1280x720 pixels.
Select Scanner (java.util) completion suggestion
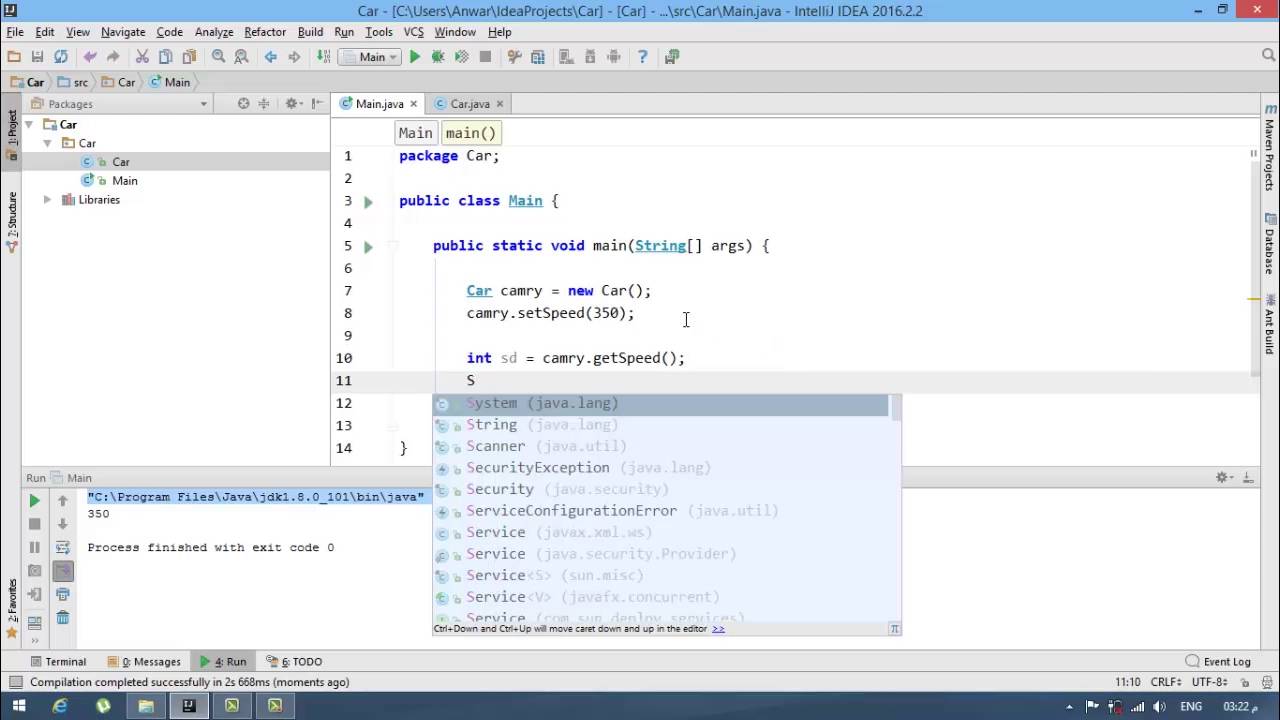pyautogui.click(x=660, y=446)
